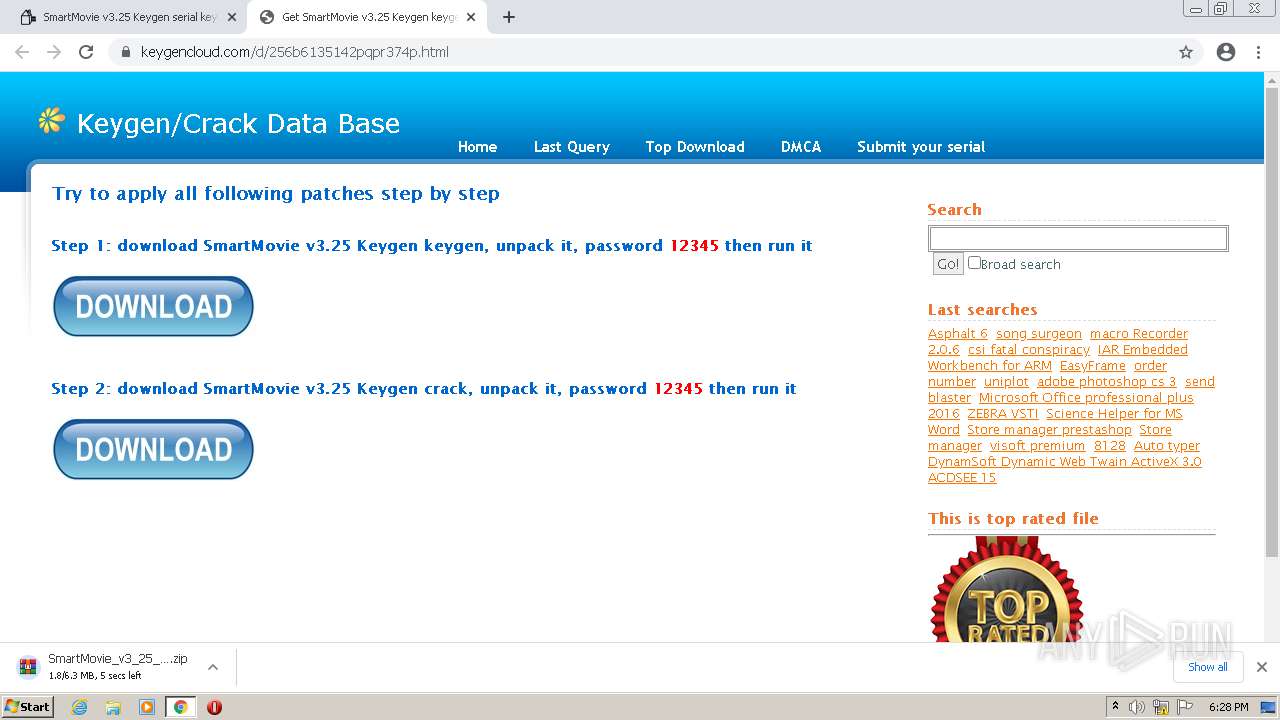The height and width of the screenshot is (720, 1280).
Task: Click the padlock site info icon
Action: pyautogui.click(x=126, y=52)
